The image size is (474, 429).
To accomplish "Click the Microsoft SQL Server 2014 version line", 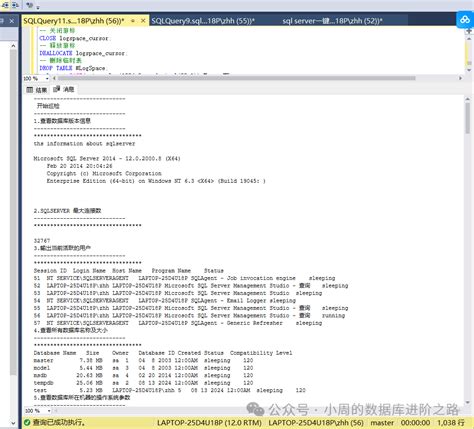I will 107,159.
